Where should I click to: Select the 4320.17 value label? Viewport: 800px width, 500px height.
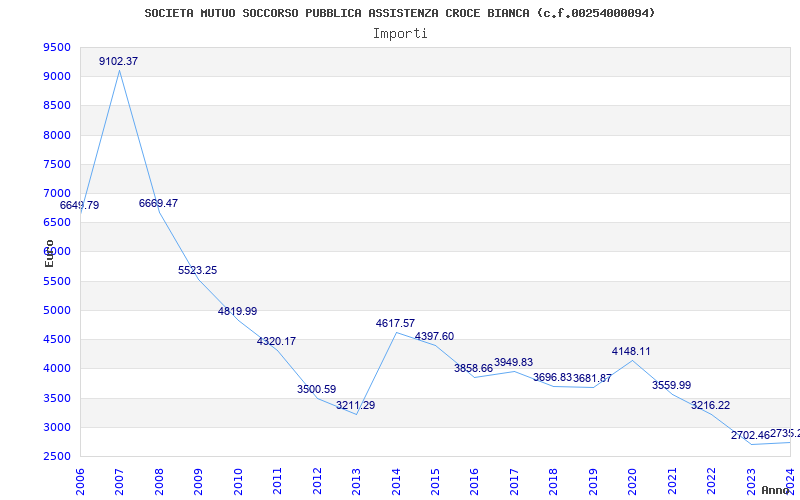[277, 341]
